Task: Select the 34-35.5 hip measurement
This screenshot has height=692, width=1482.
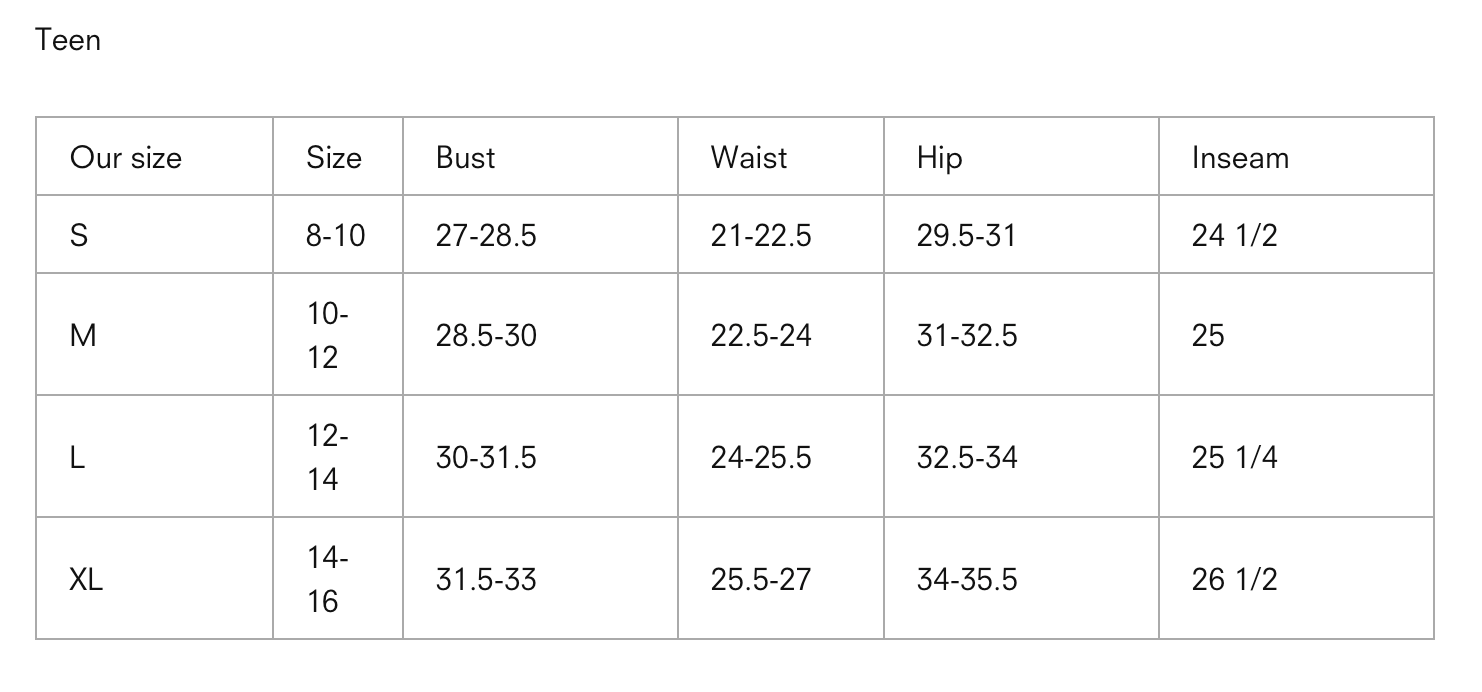Action: pos(967,579)
